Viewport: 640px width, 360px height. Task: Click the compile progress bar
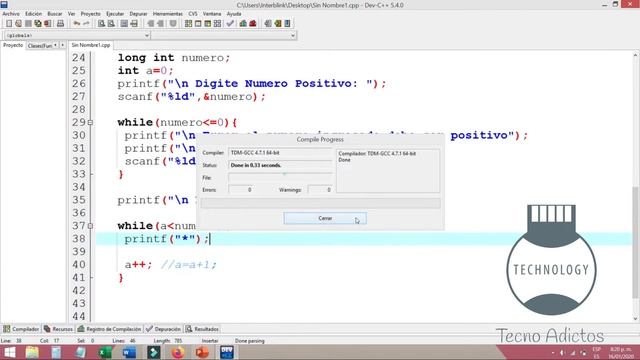320,203
